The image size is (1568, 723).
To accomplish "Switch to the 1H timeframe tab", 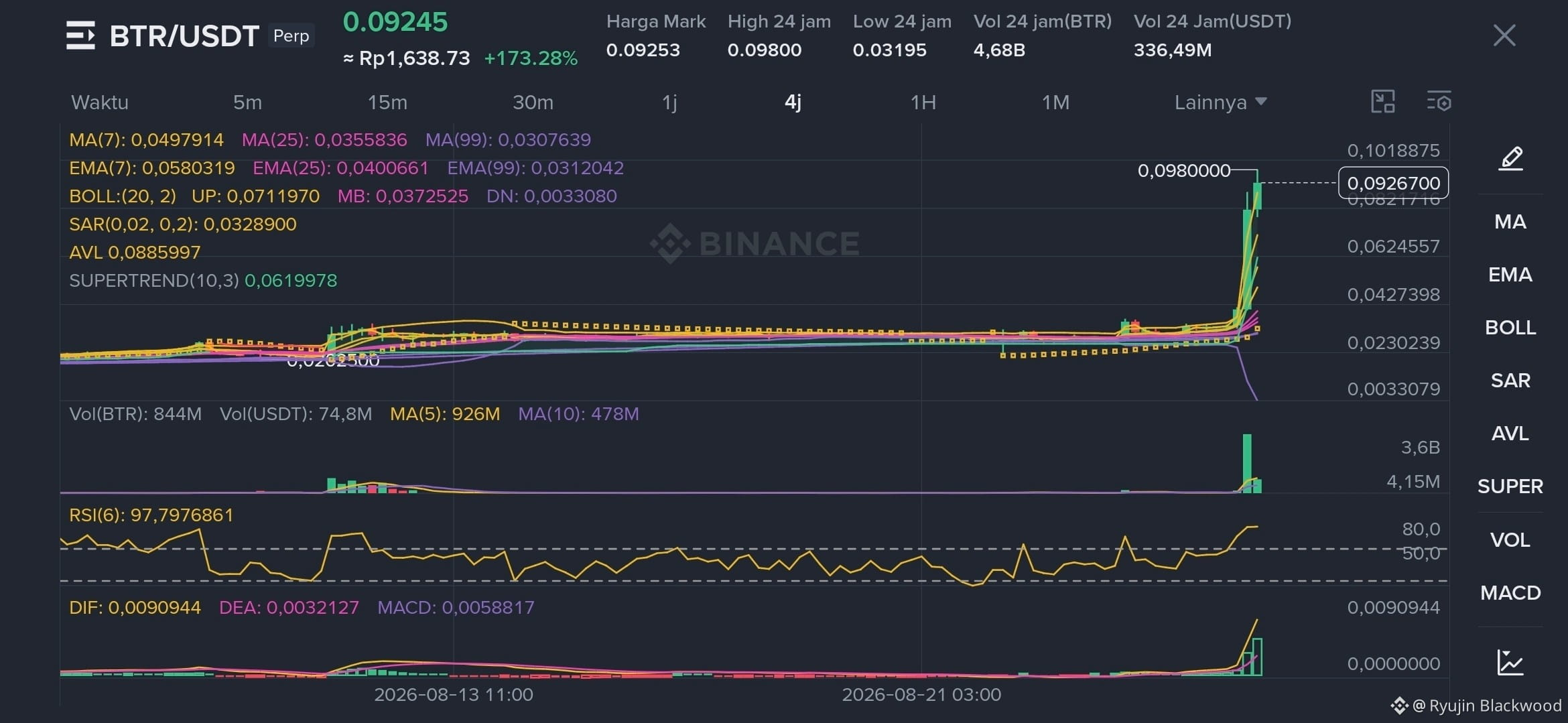I will [923, 103].
